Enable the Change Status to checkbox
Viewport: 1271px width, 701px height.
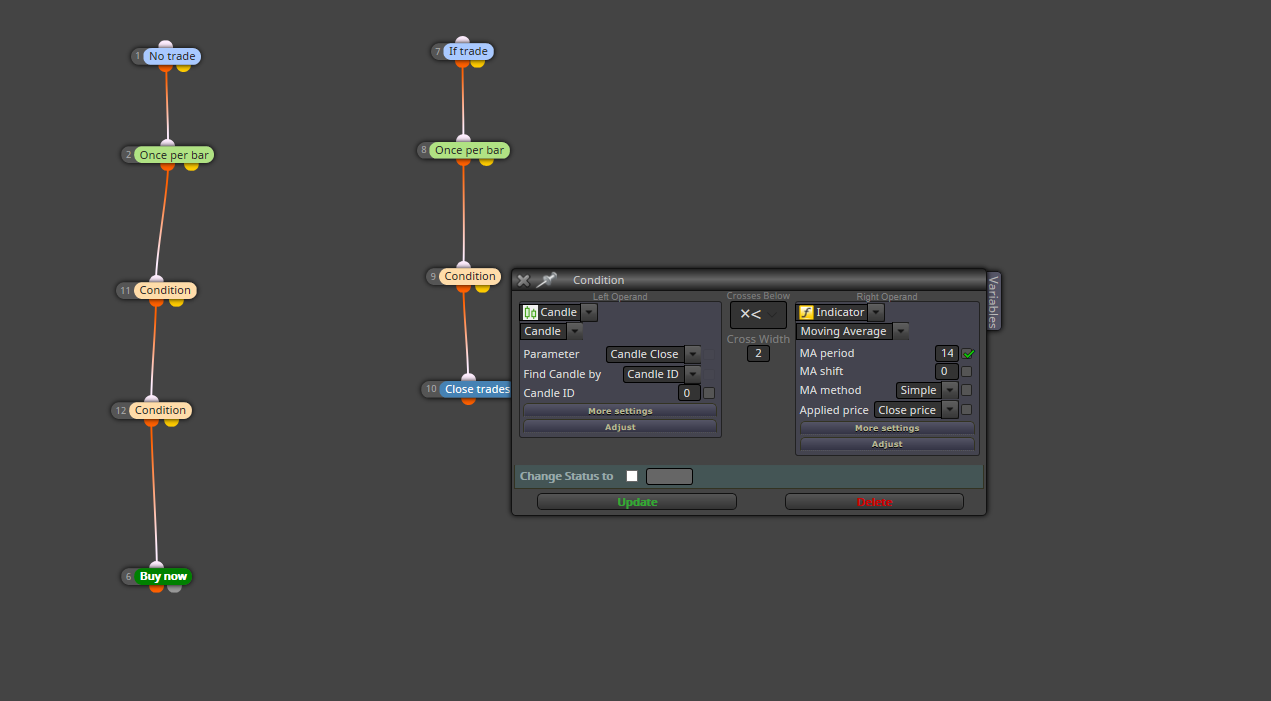tap(632, 476)
